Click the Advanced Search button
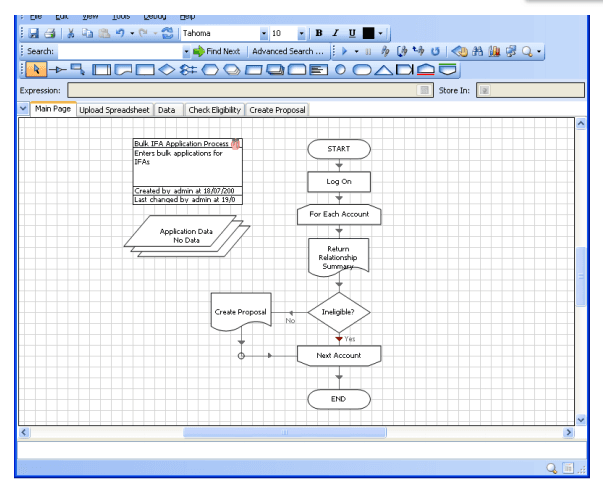 pos(287,51)
